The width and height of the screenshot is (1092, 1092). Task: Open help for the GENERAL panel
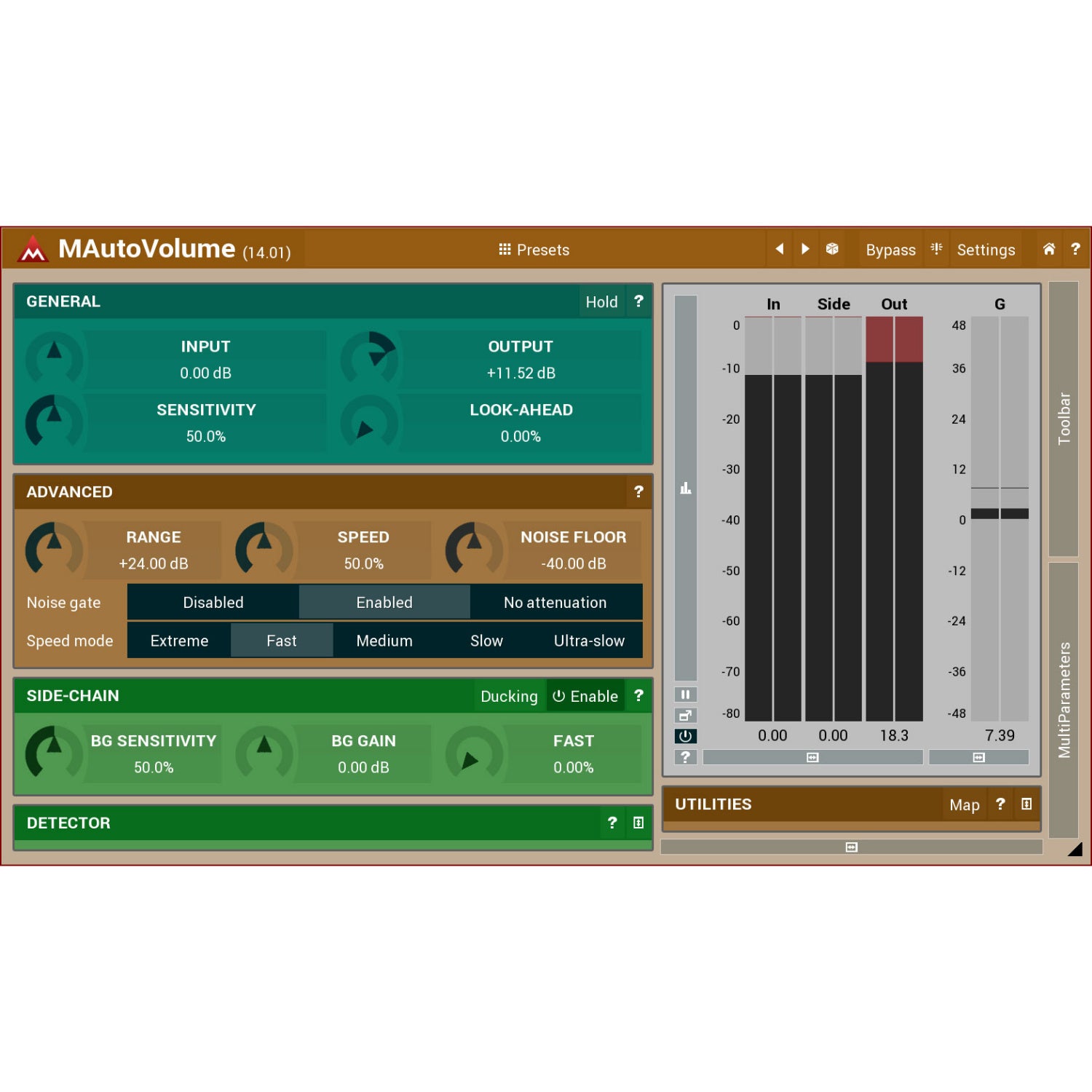tap(638, 301)
